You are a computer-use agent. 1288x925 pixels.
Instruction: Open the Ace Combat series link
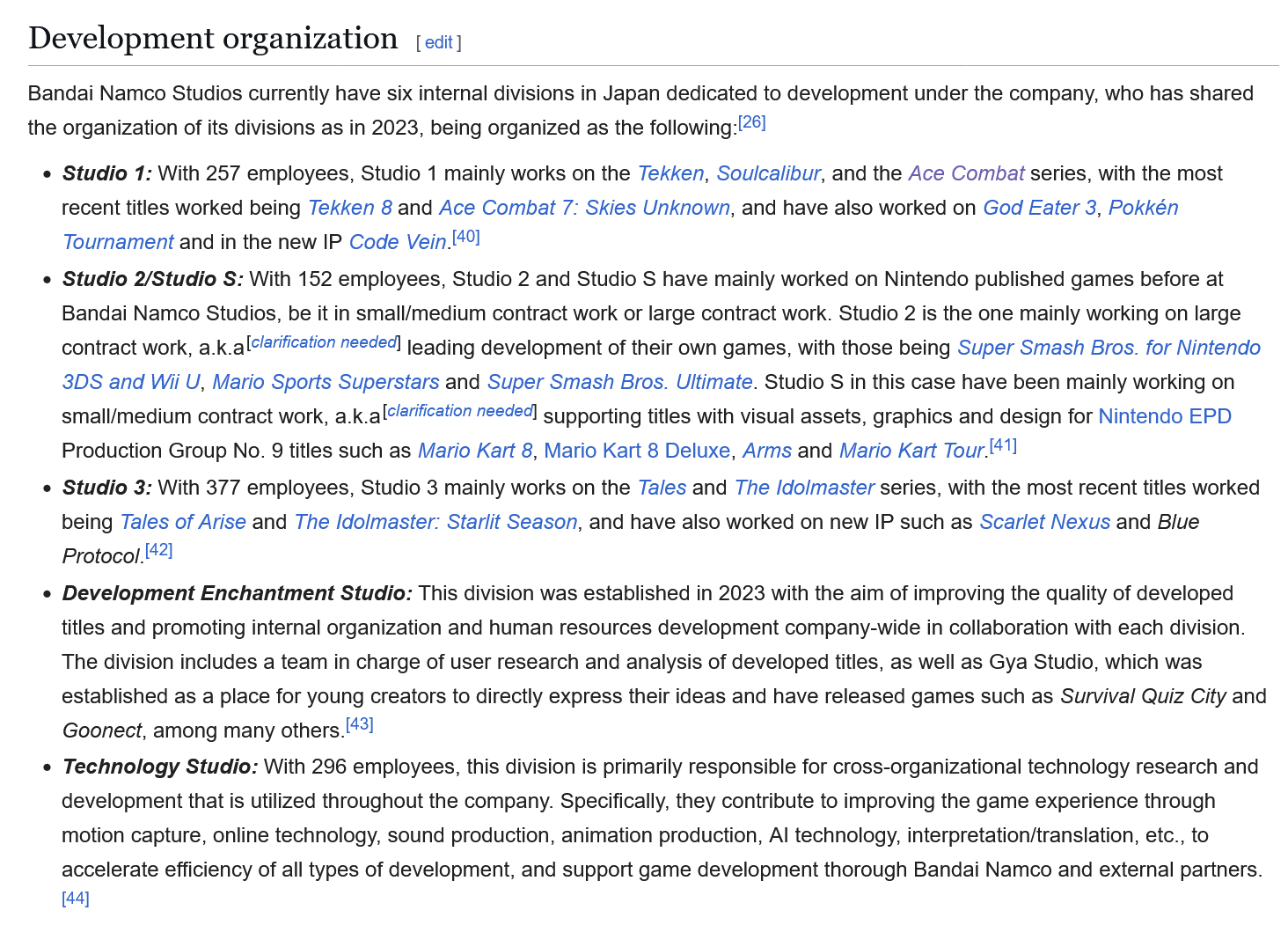click(966, 173)
